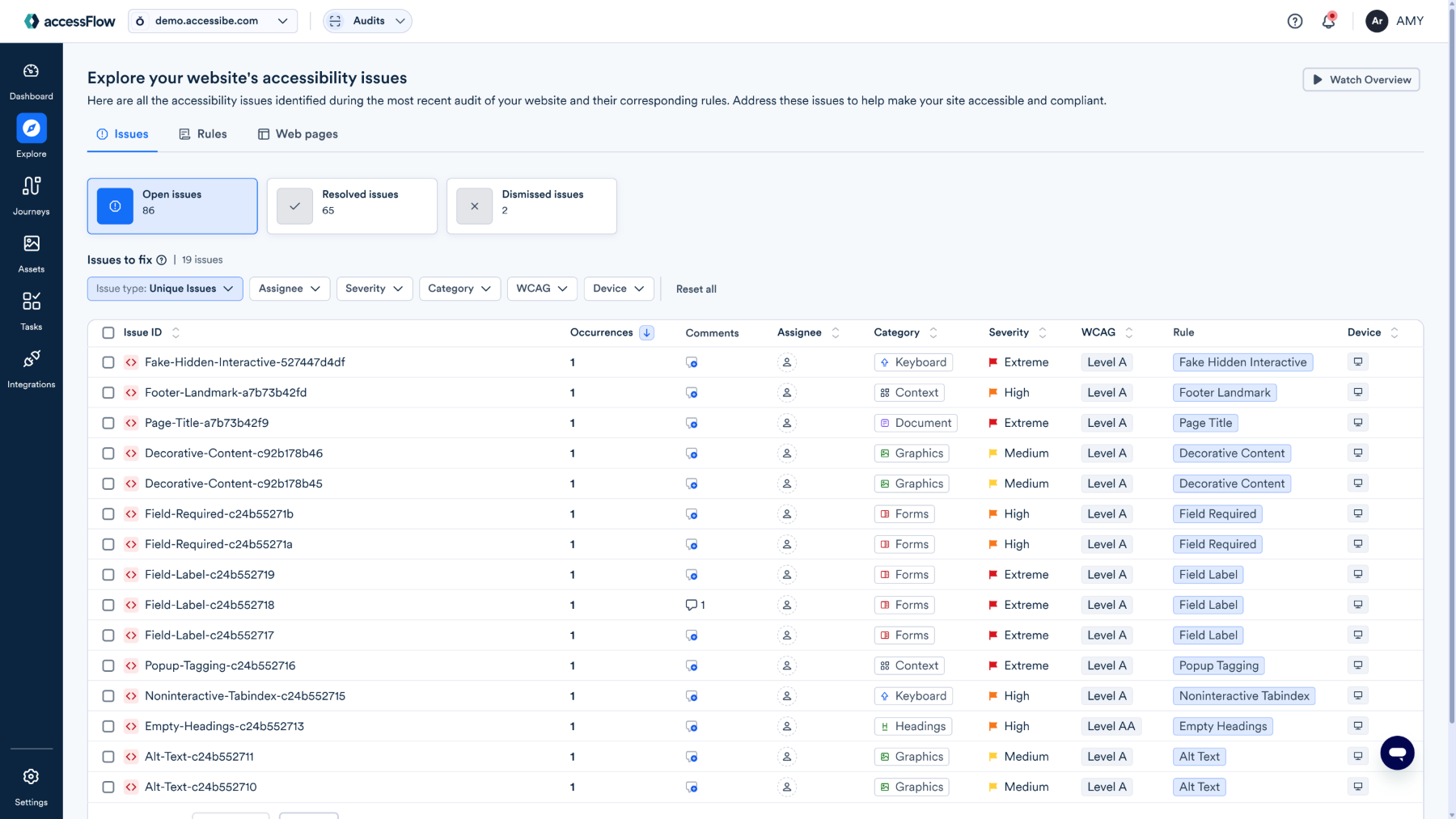Open the Assignee filter dropdown
The width and height of the screenshot is (1456, 819).
click(290, 289)
